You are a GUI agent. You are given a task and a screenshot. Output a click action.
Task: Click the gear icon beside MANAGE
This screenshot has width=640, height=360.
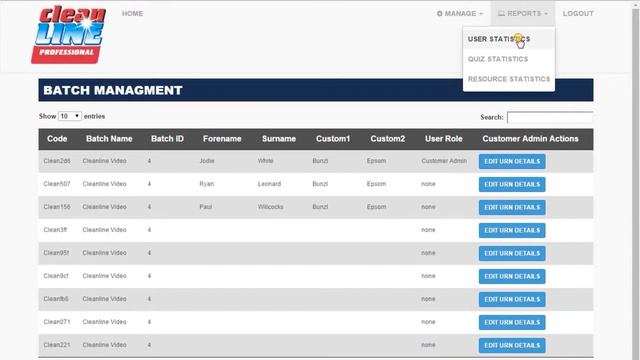click(440, 13)
